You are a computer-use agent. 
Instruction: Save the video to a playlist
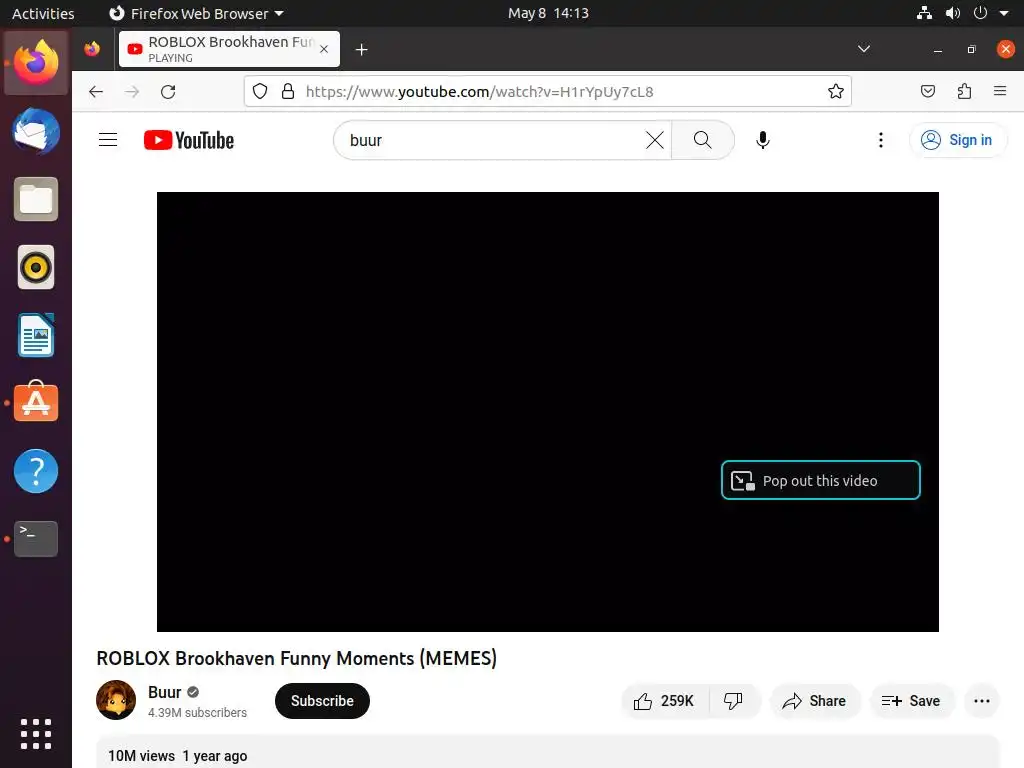910,701
